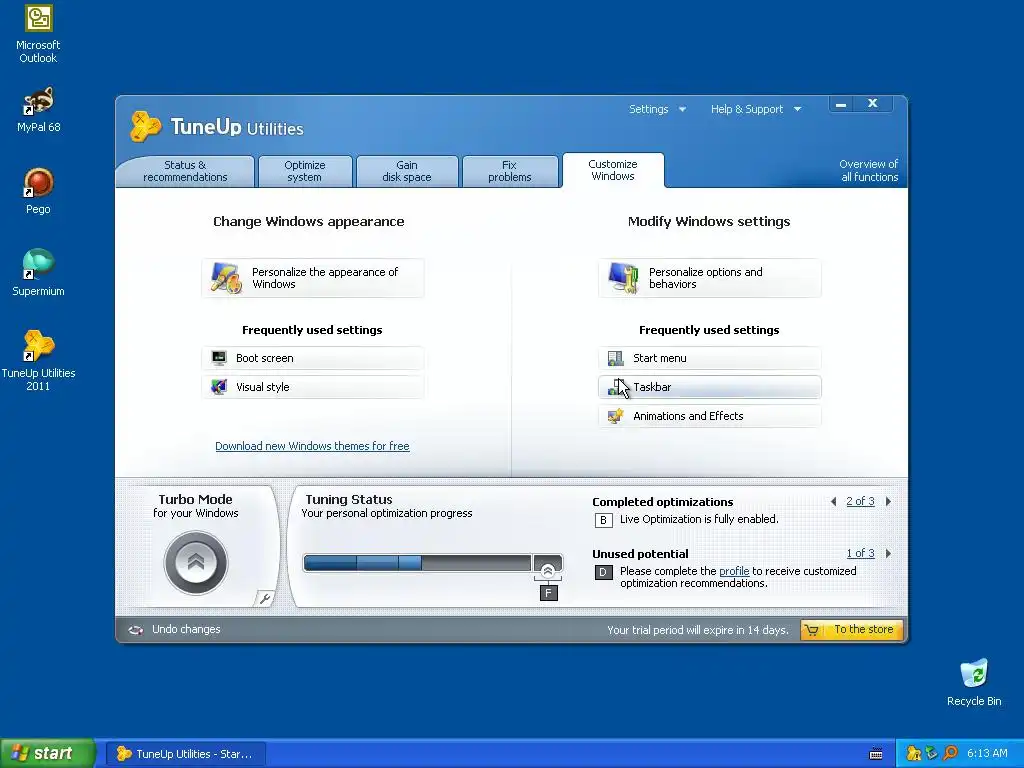
Task: Select the Customize Windows tab
Action: (x=613, y=170)
